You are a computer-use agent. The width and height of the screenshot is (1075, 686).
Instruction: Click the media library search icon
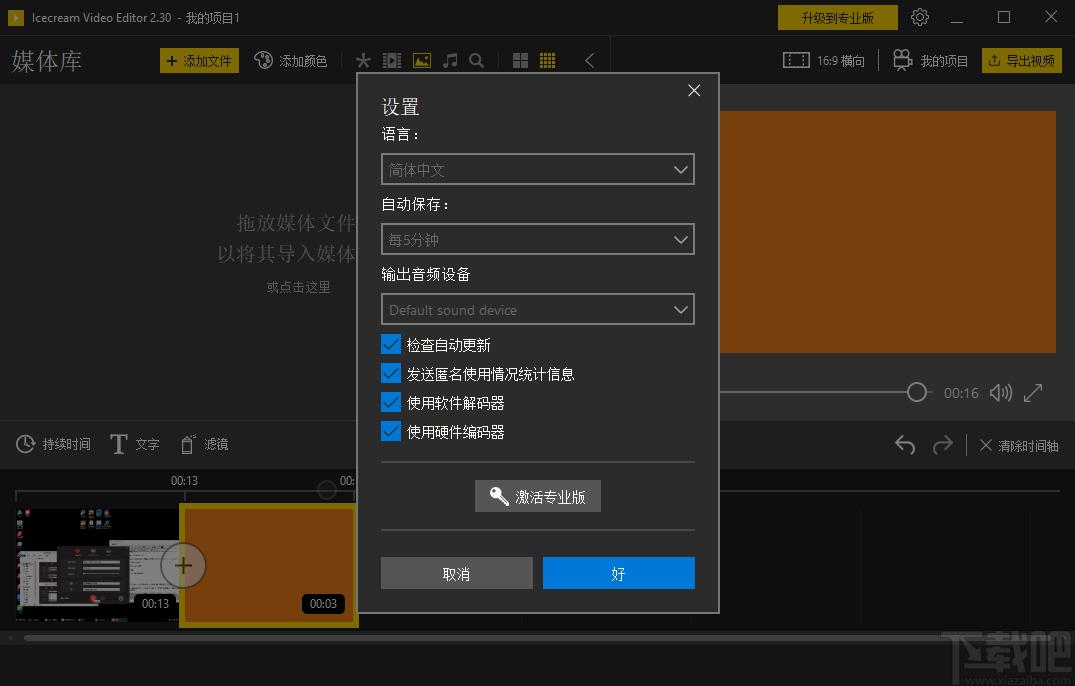pyautogui.click(x=477, y=61)
